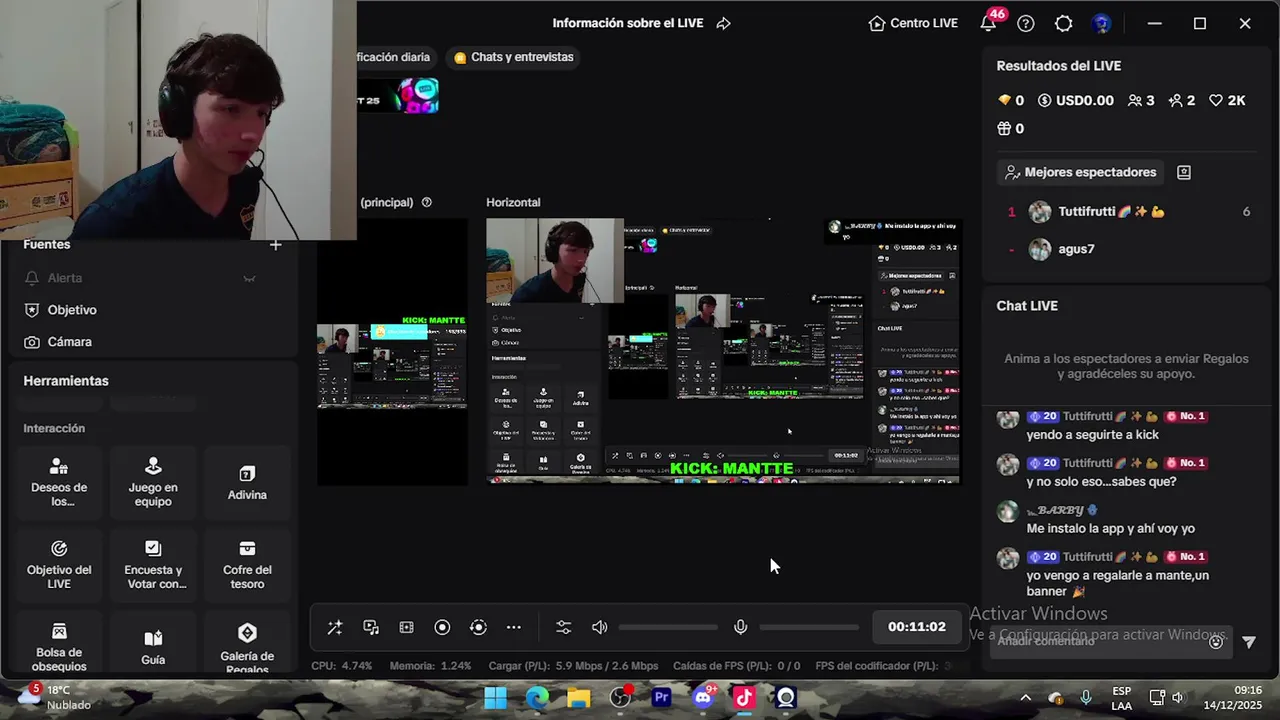Open Deseos de los... tool
Image resolution: width=1280 pixels, height=720 pixels.
point(59,481)
